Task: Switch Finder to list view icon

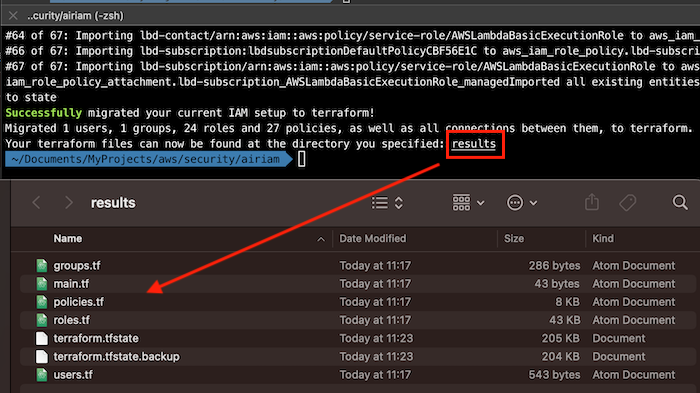Action: [379, 203]
